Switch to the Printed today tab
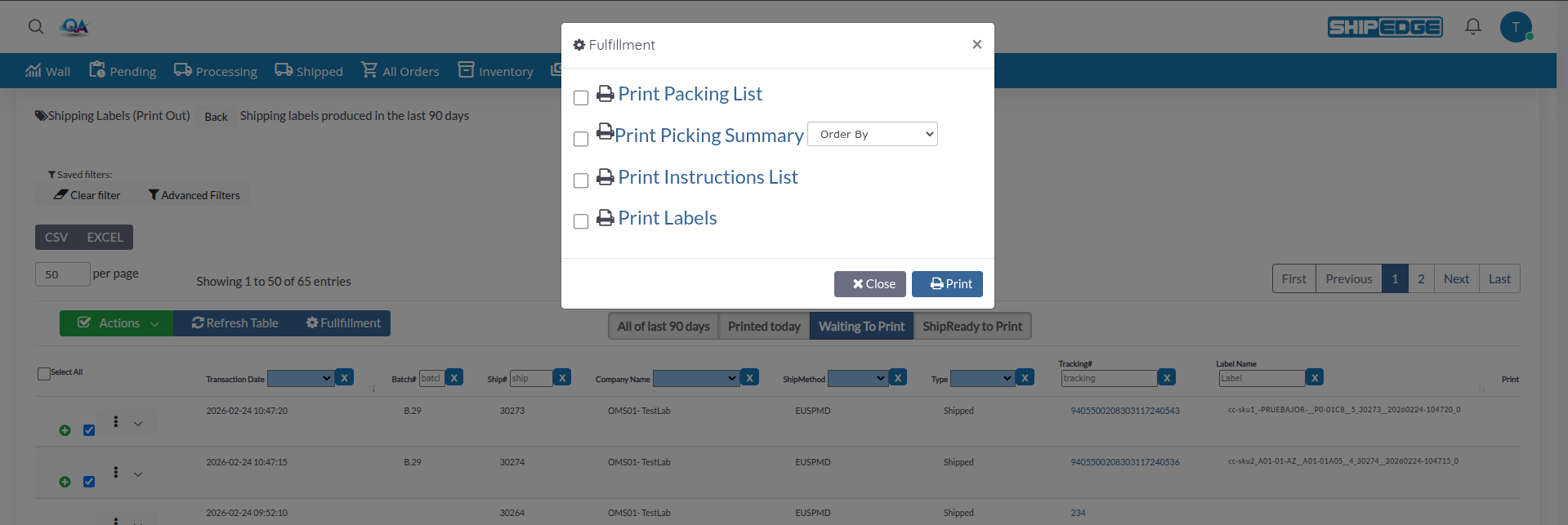The height and width of the screenshot is (525, 1568). tap(762, 325)
